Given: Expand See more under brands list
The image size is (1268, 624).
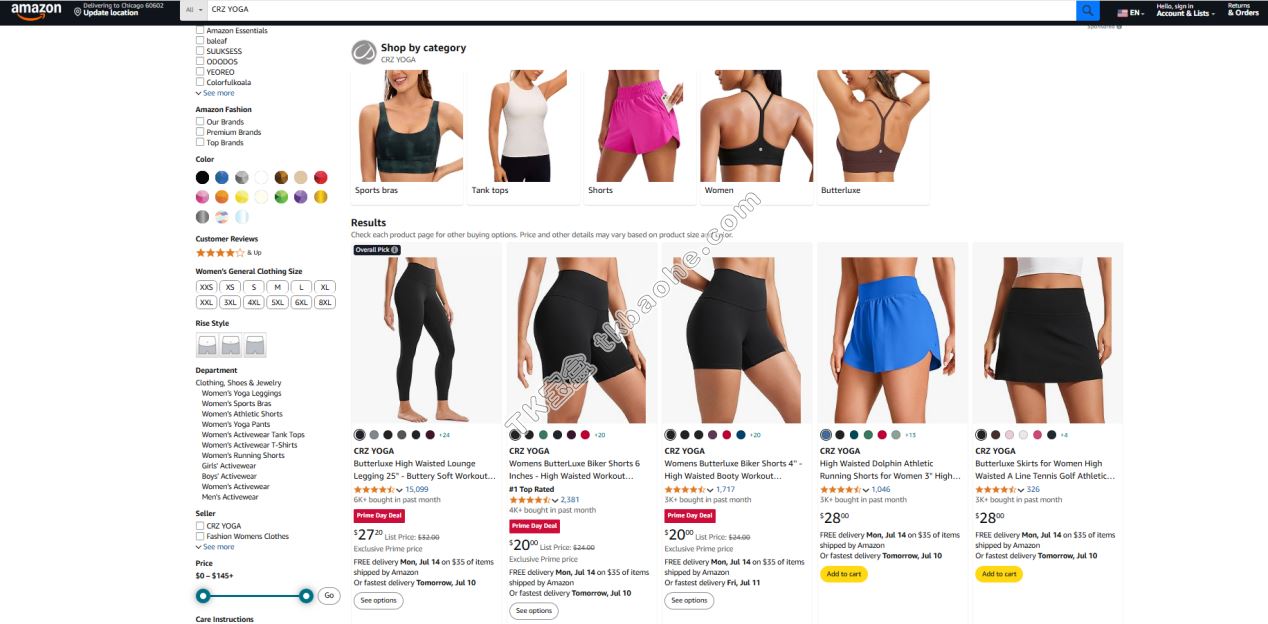Looking at the screenshot, I should click(x=215, y=93).
